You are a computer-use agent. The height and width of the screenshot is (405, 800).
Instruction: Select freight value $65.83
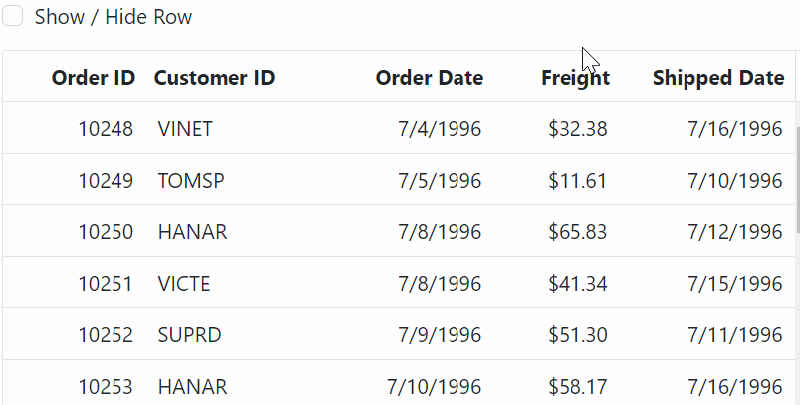click(578, 232)
